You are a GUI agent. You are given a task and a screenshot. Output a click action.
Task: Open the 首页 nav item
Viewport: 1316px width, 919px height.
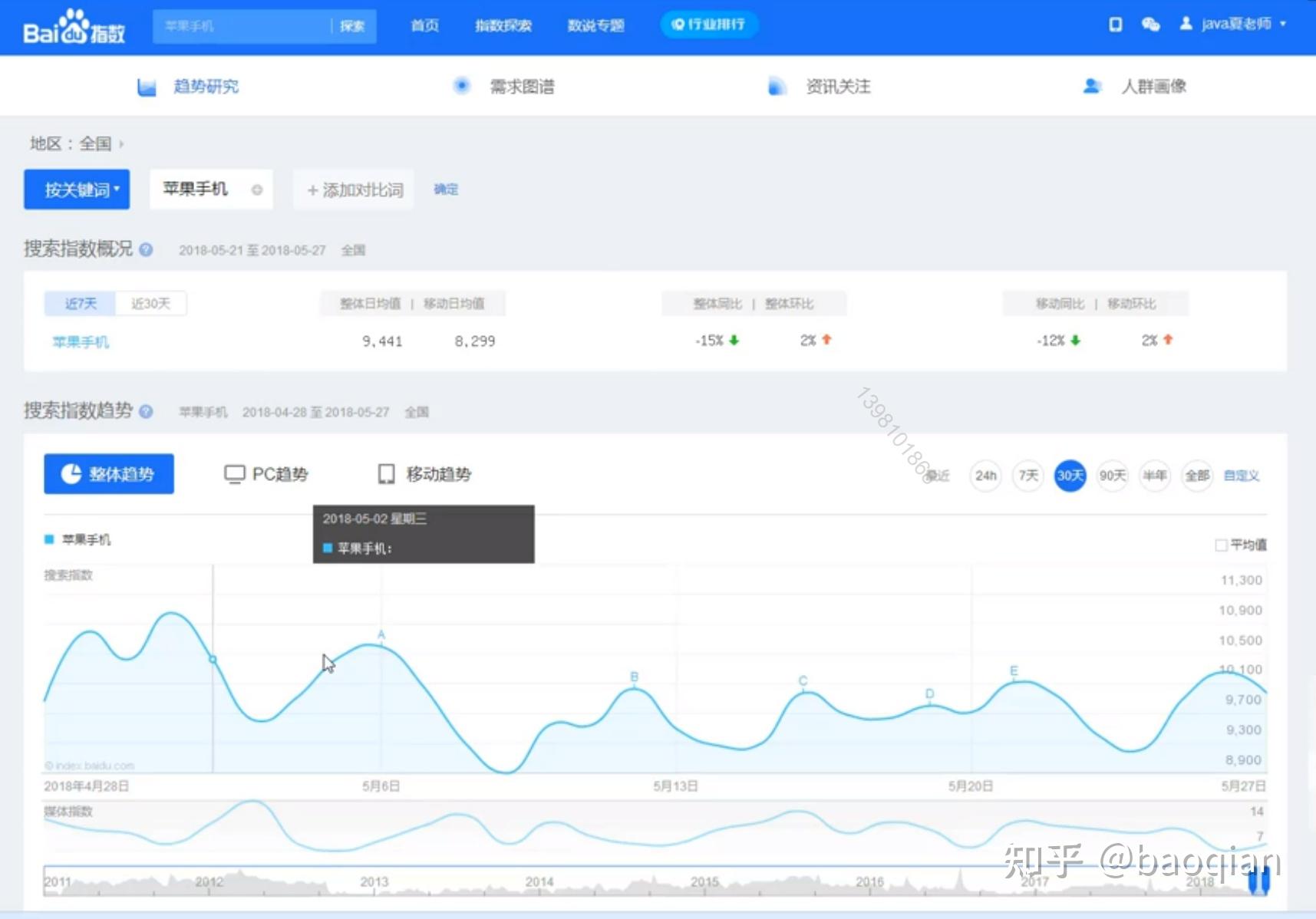click(424, 25)
